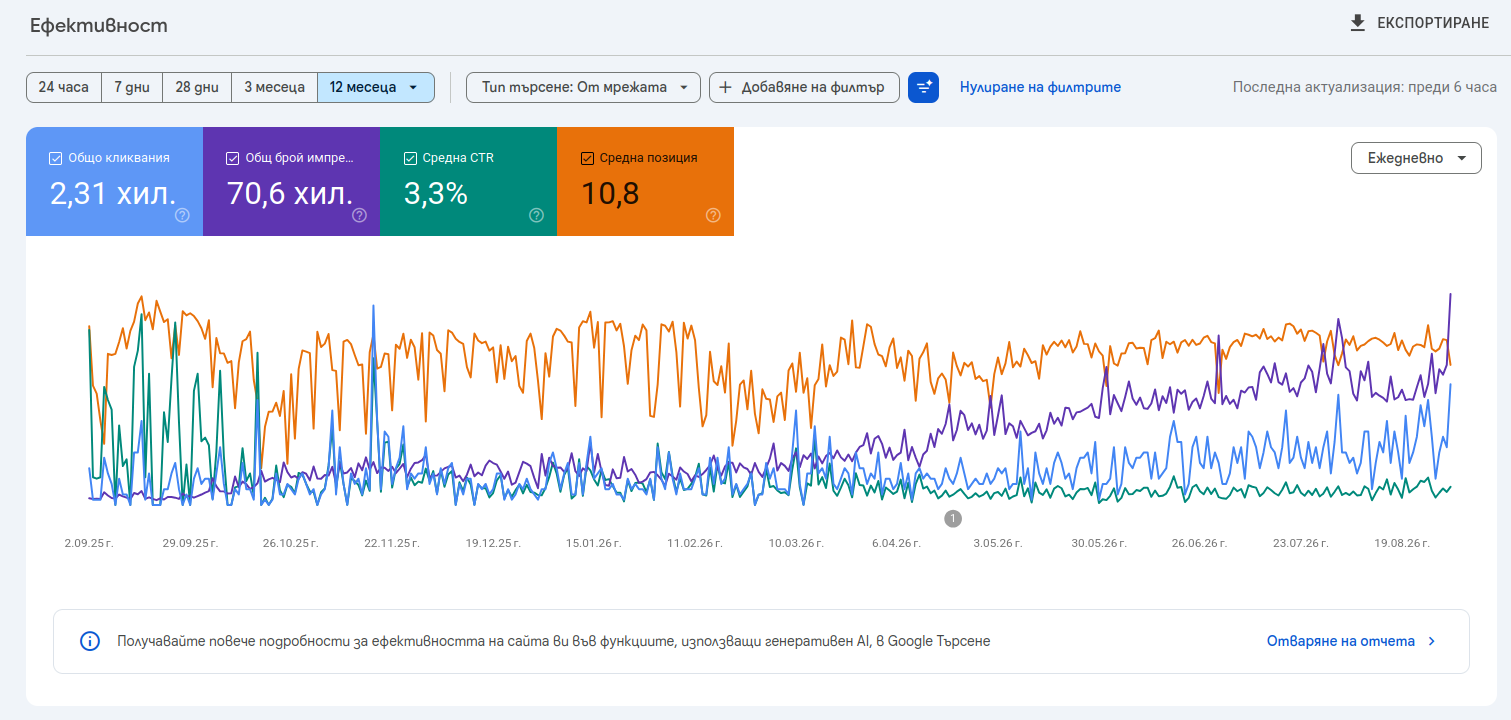Click the 70,6 хил. impressions value

pyautogui.click(x=290, y=193)
